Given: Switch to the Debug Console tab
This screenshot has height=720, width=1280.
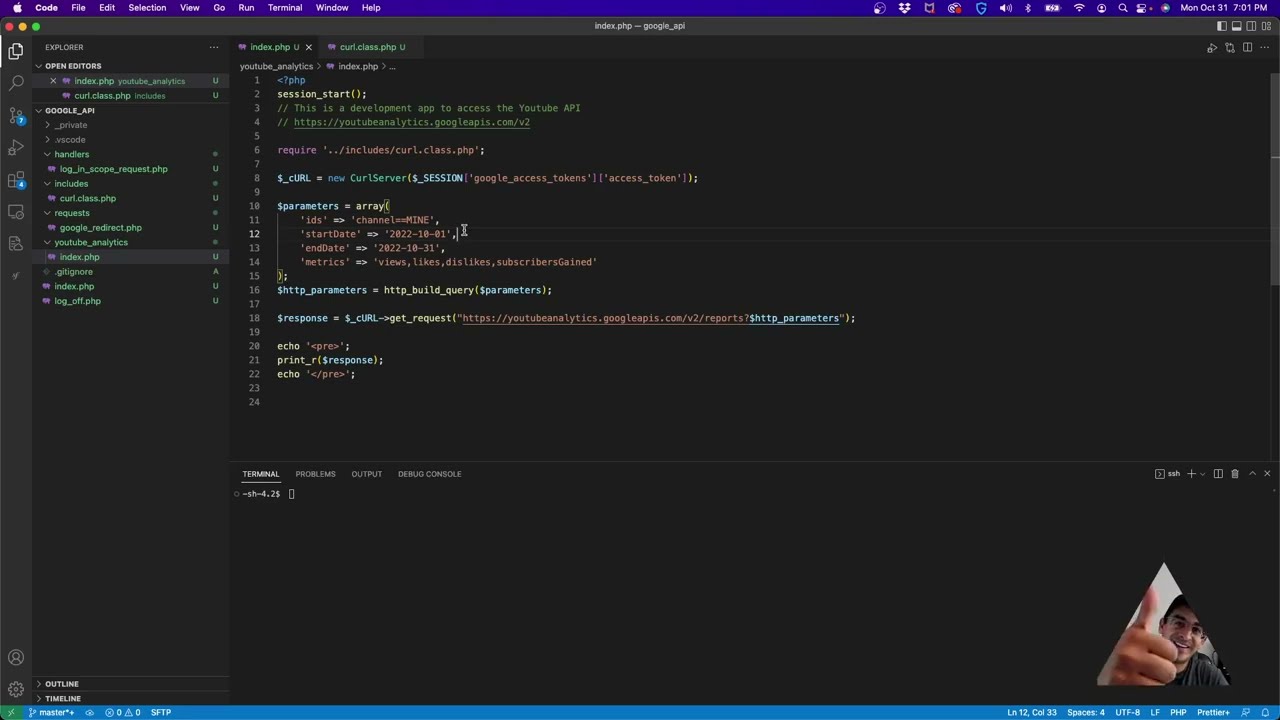Looking at the screenshot, I should point(429,474).
